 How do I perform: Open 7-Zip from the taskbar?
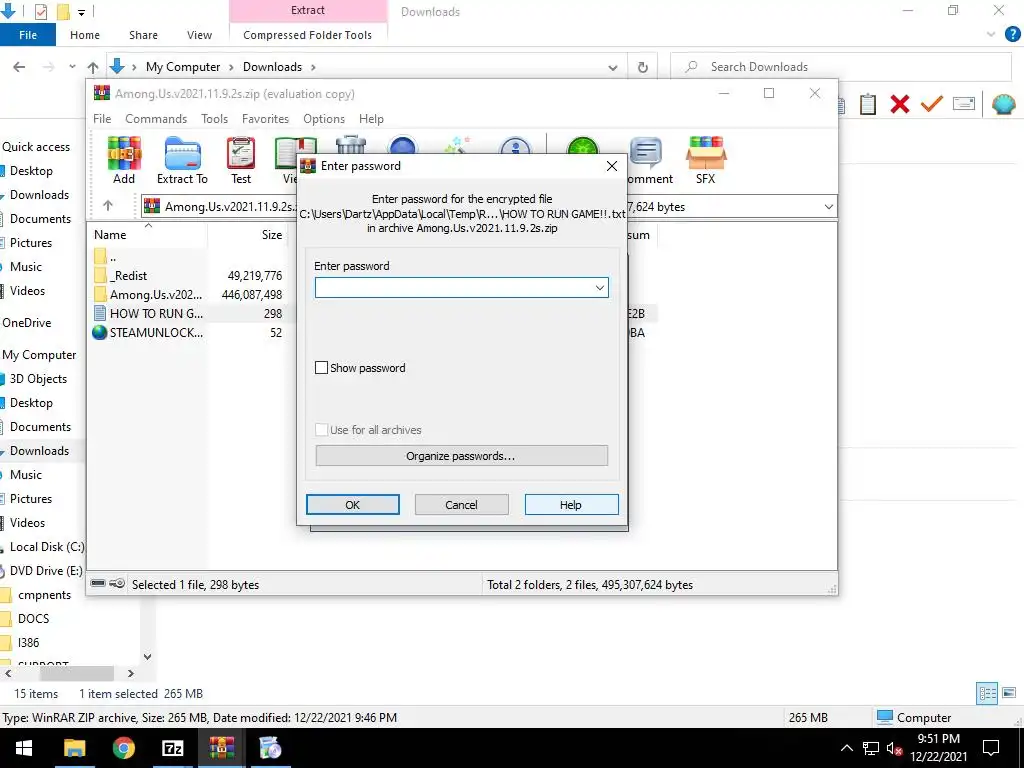172,748
